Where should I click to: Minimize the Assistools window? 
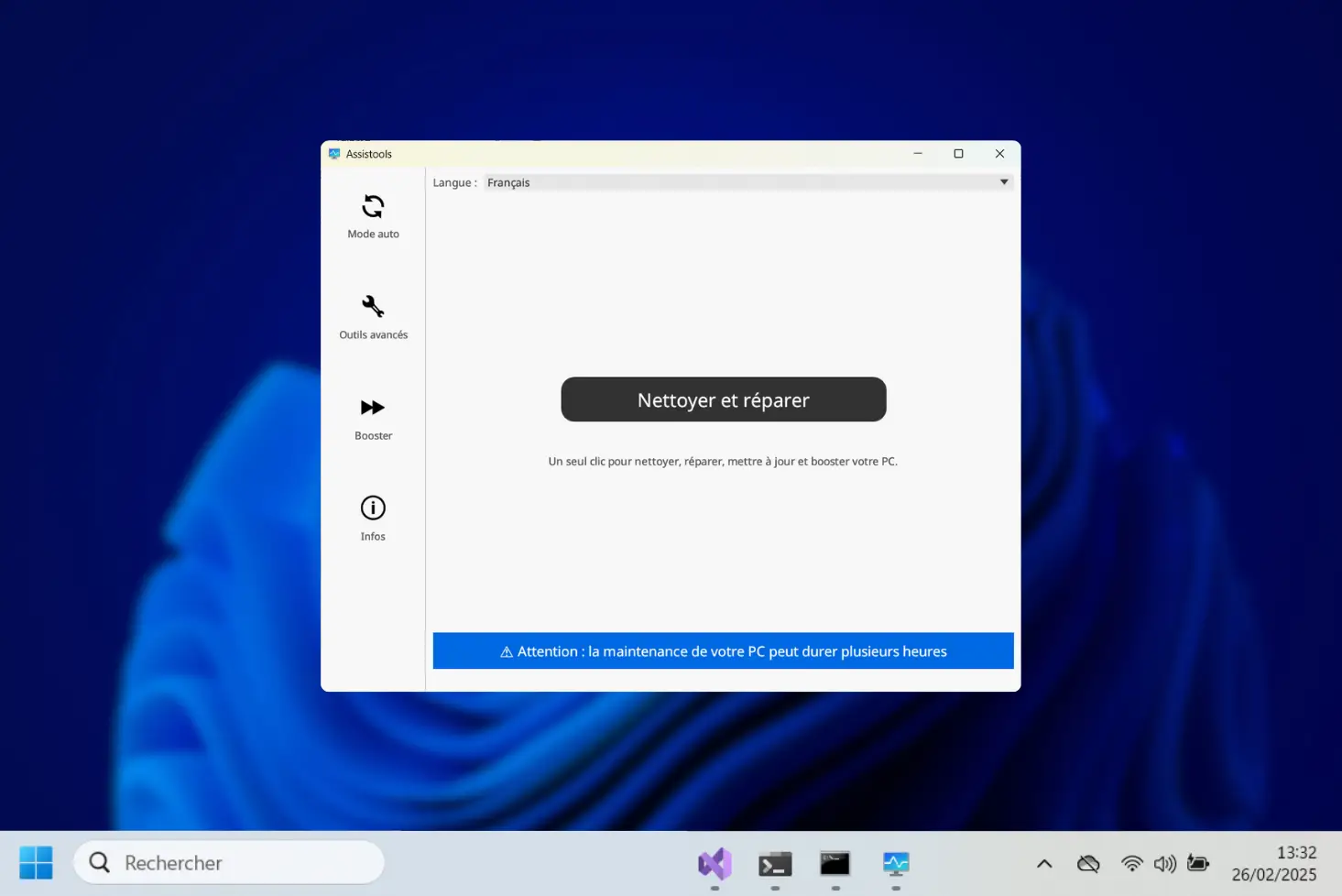pos(918,154)
